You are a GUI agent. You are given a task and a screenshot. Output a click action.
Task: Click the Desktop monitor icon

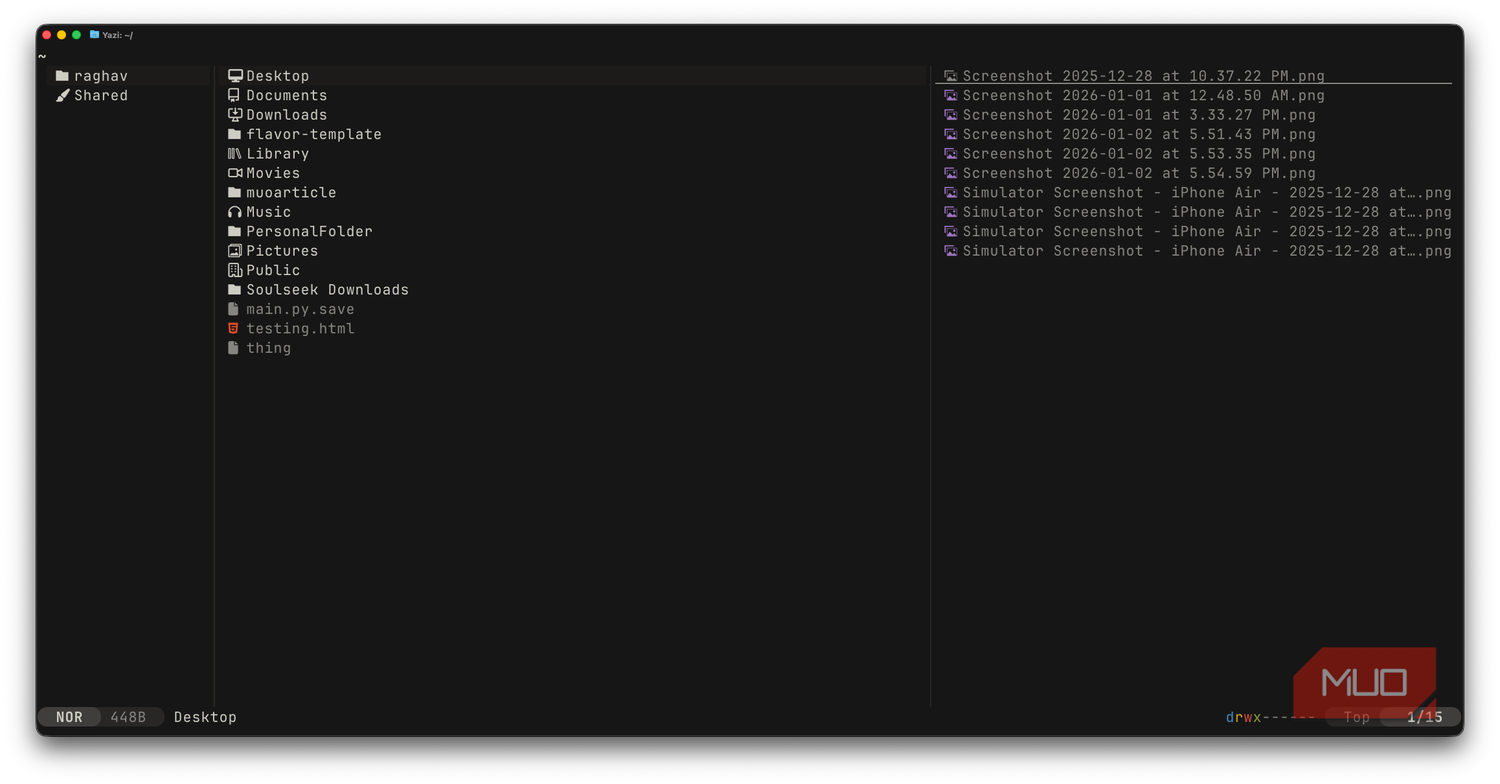235,76
